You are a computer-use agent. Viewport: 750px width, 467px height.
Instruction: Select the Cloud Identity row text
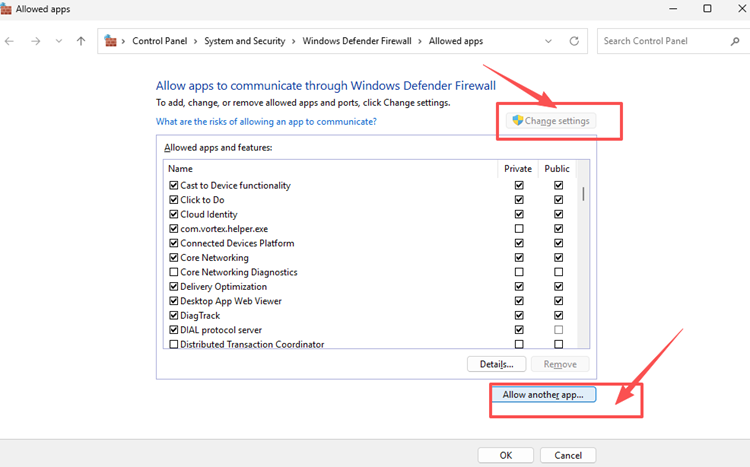[x=209, y=214]
